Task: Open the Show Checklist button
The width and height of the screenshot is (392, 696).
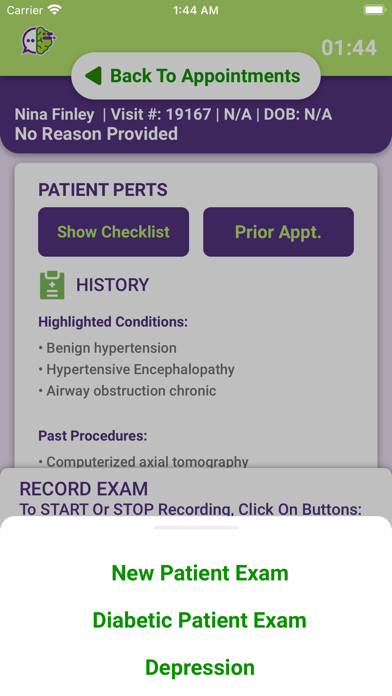Action: (x=114, y=232)
